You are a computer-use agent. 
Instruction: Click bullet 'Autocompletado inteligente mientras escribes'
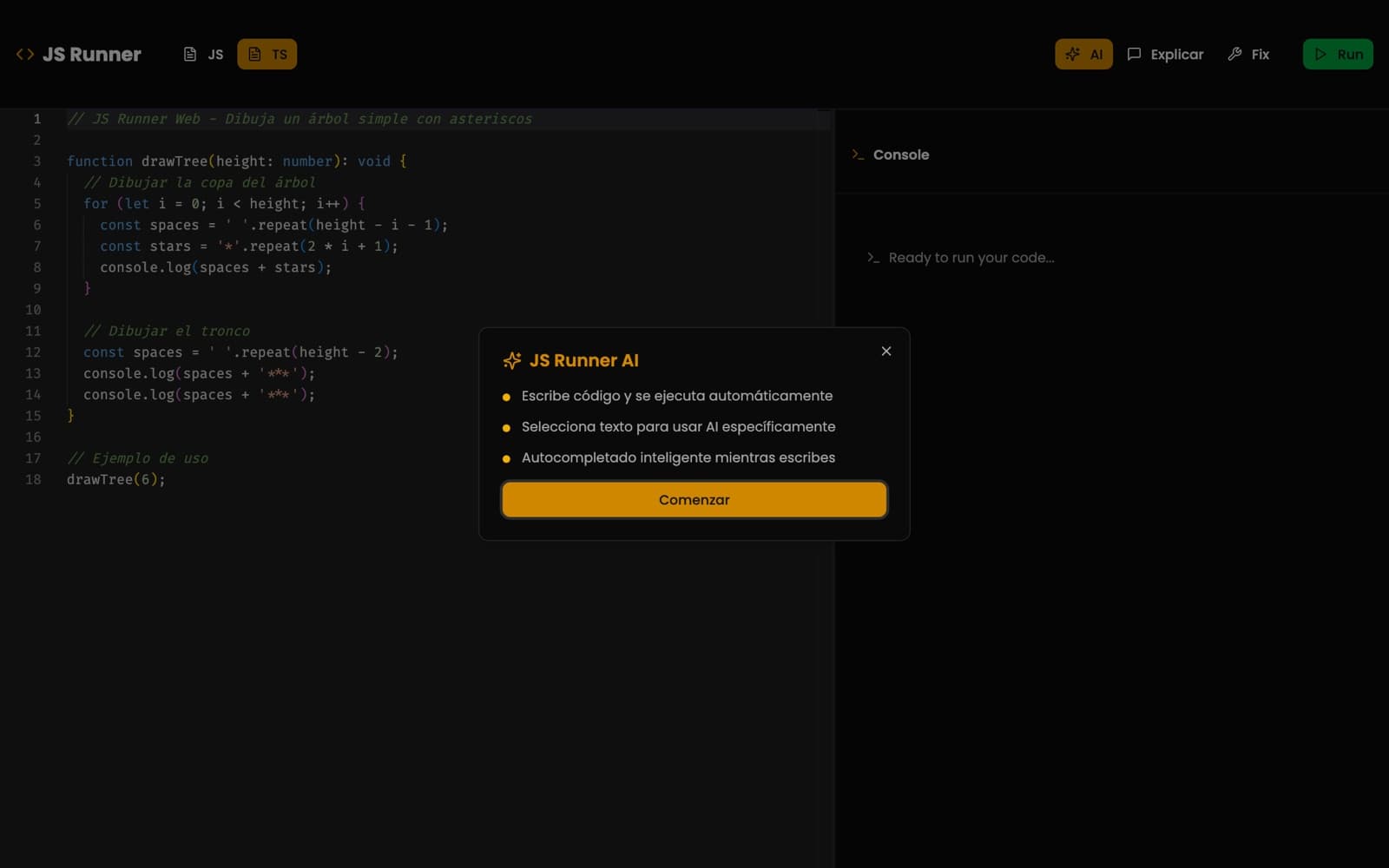678,457
